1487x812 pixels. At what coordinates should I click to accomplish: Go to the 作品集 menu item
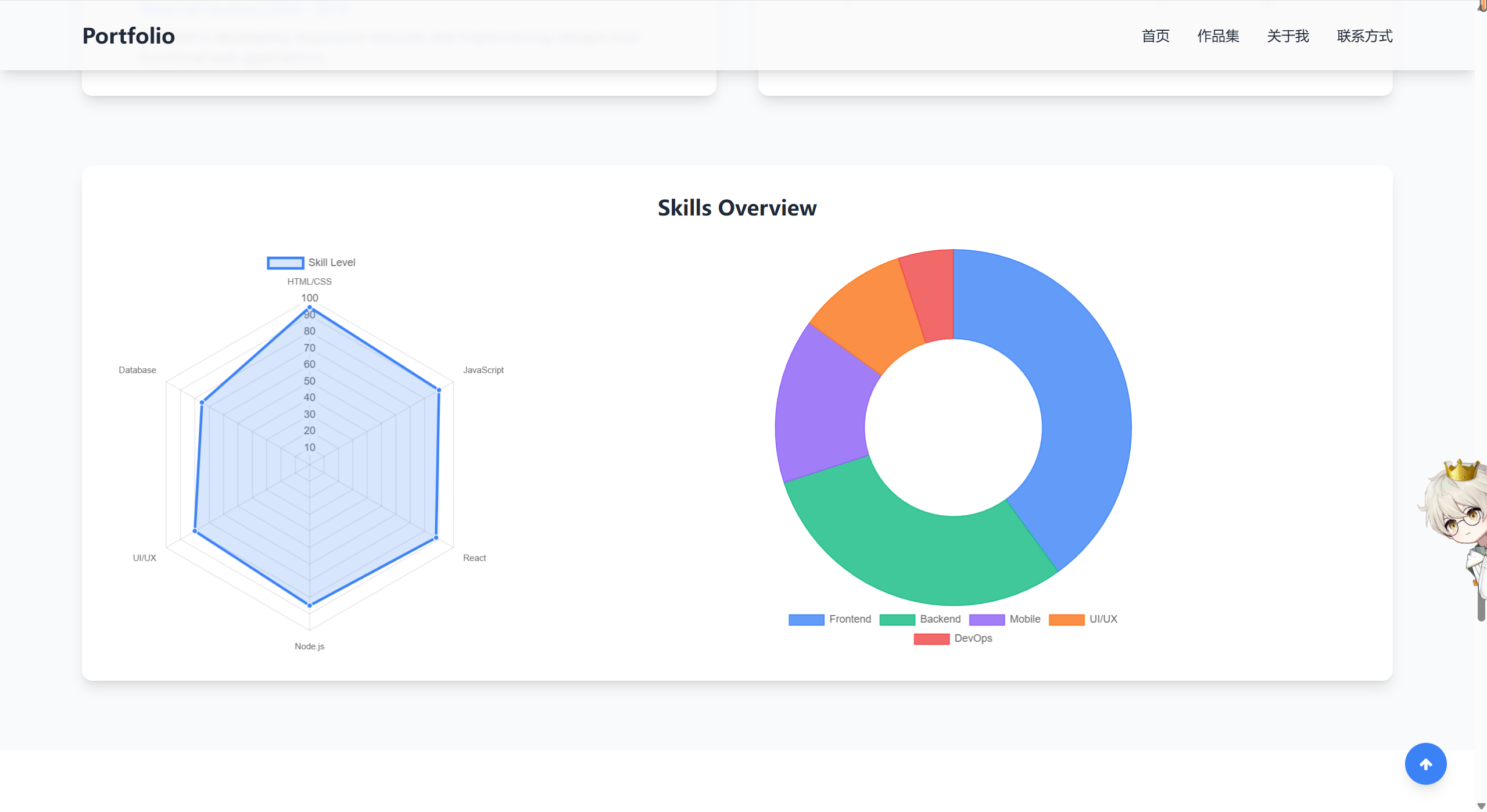point(1218,36)
